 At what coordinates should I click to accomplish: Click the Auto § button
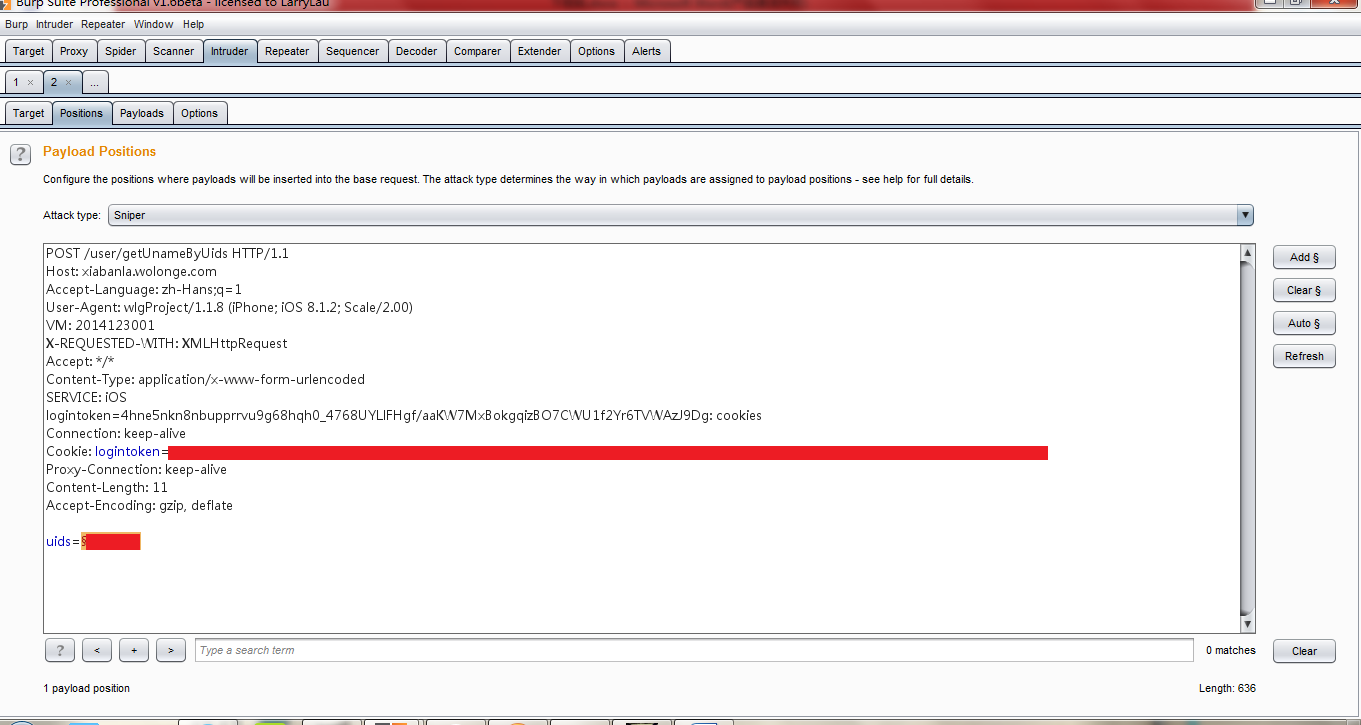[1304, 323]
